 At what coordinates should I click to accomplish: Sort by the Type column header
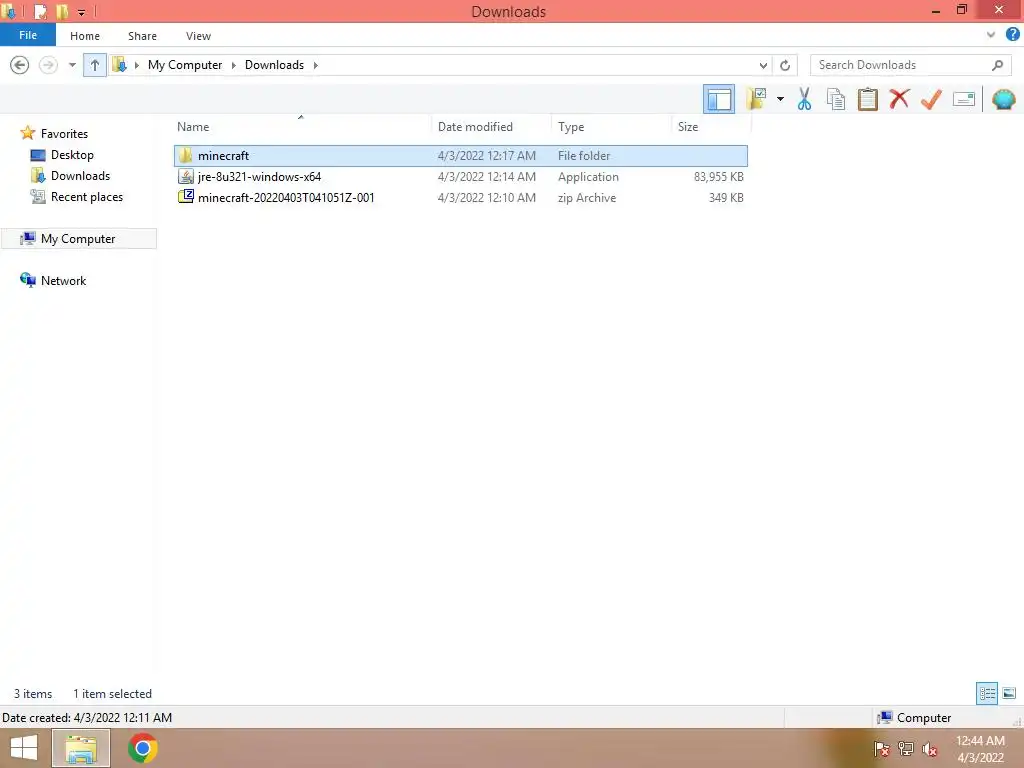(x=611, y=127)
